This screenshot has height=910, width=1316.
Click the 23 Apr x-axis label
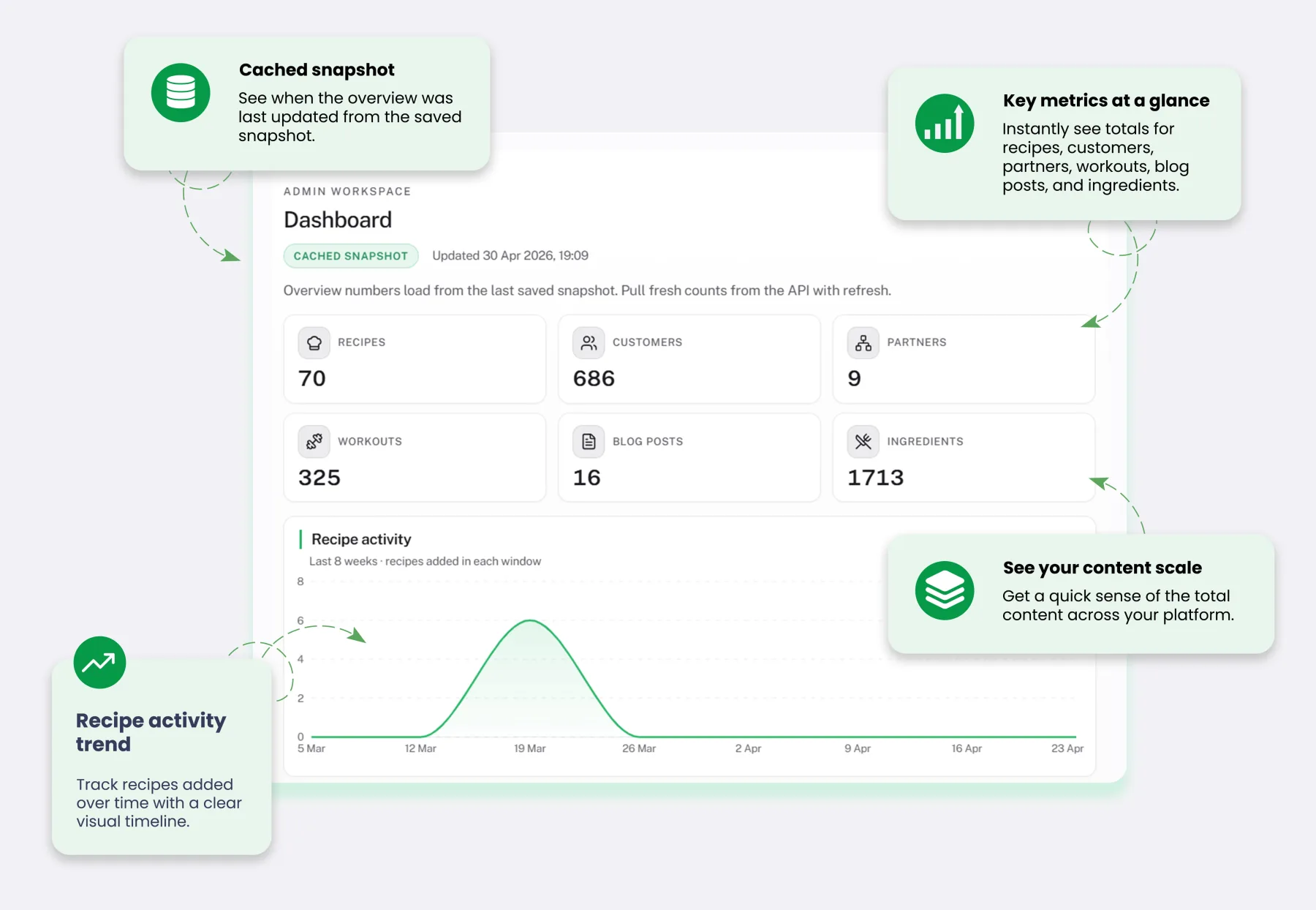pos(1067,749)
